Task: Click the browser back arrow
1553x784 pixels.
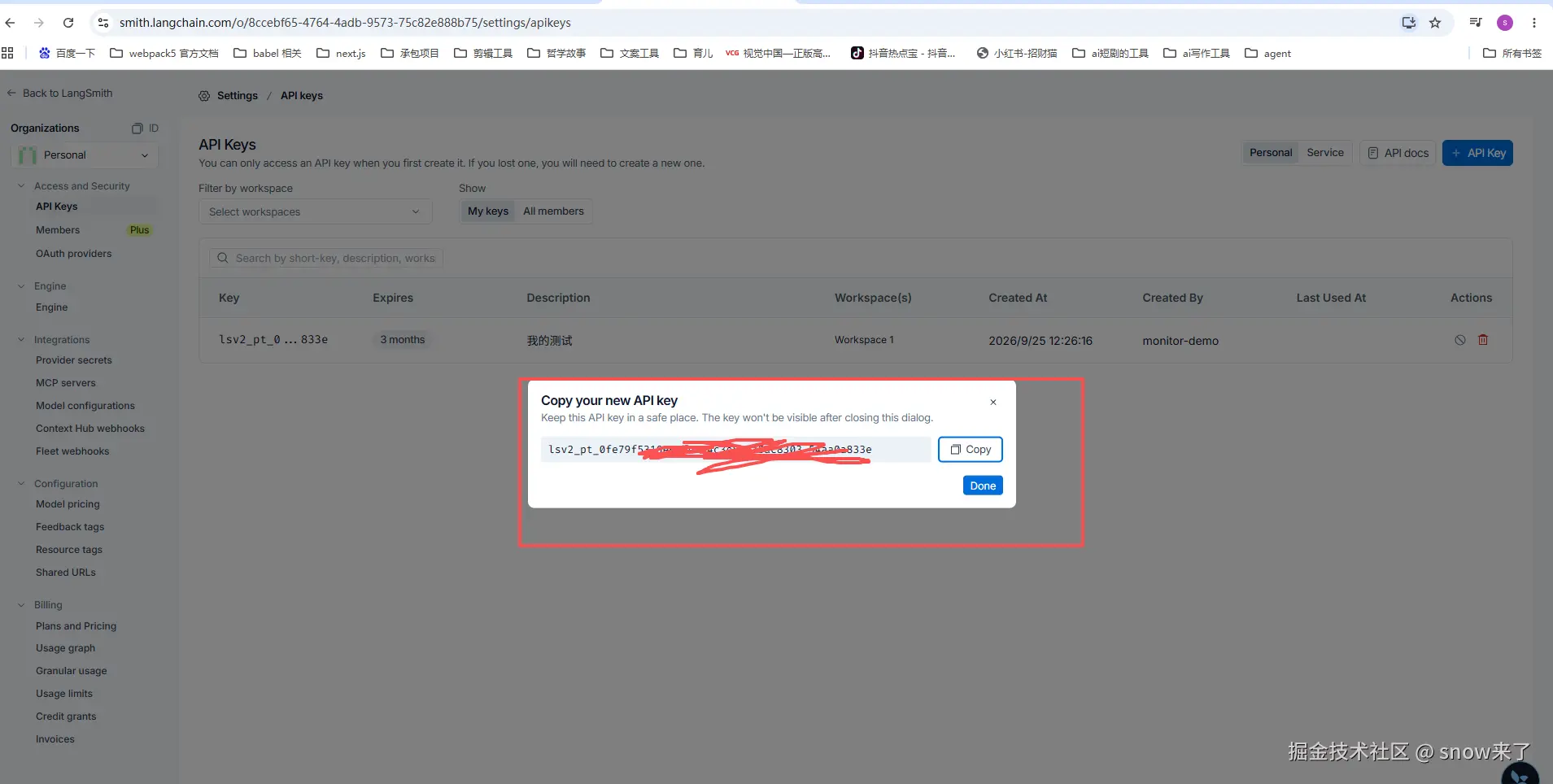Action: [x=11, y=23]
